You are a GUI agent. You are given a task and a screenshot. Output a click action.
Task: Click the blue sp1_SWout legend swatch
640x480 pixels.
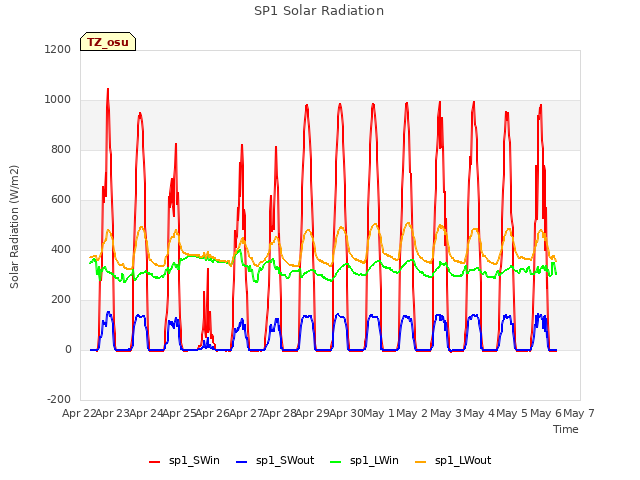coord(242,462)
